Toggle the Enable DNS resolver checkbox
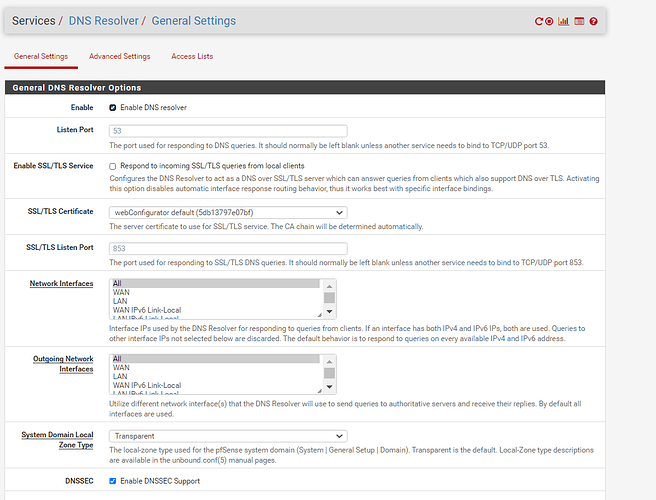 point(113,107)
